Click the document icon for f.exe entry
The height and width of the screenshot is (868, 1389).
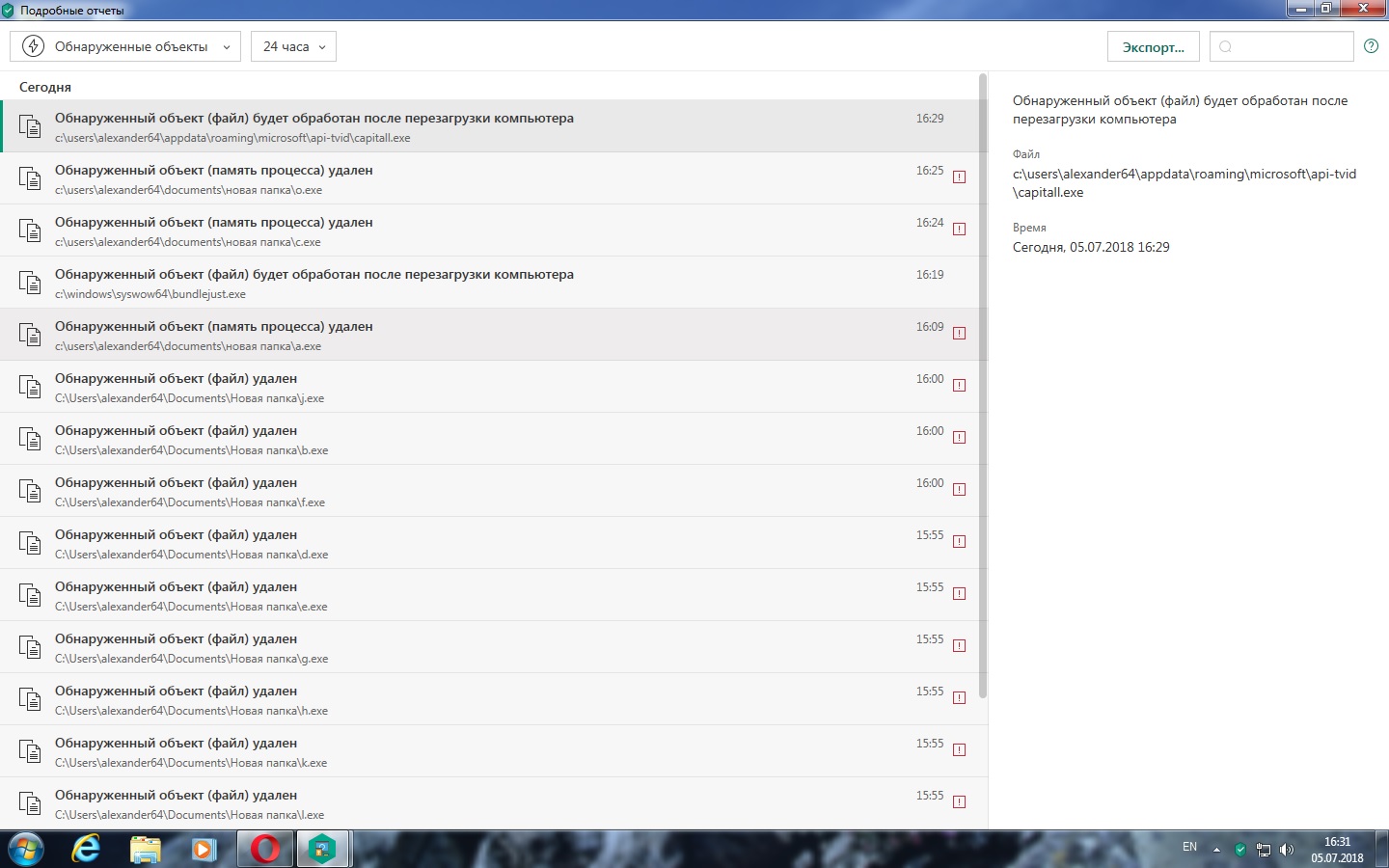tap(30, 491)
